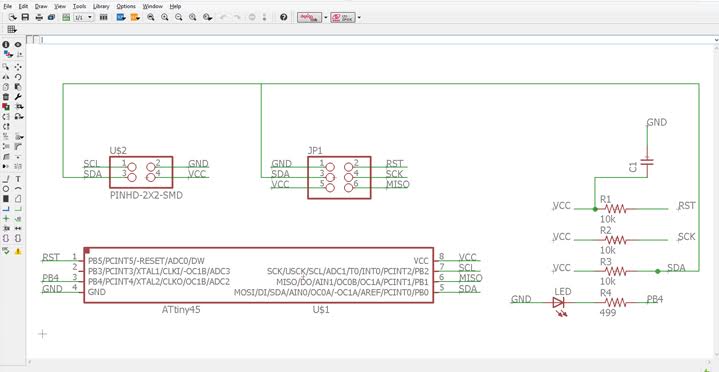
Task: Select the Delete trash can tool
Action: (6, 97)
